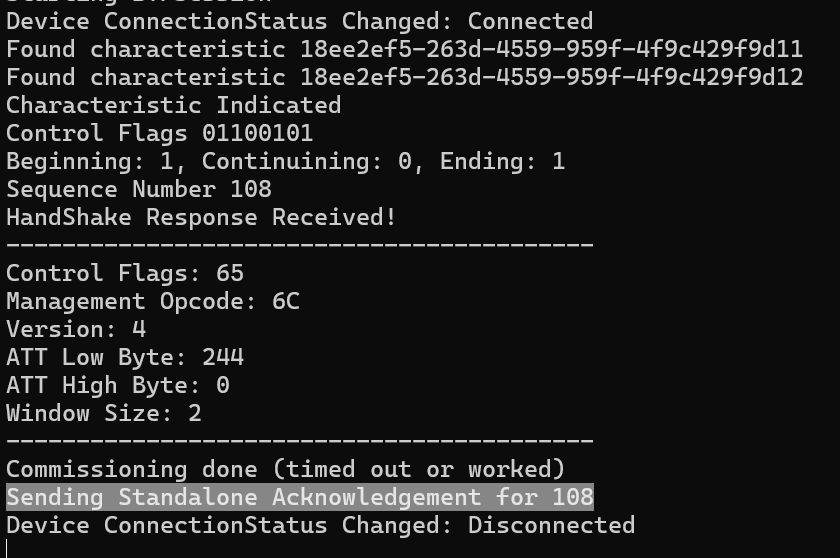Viewport: 840px width, 558px height.
Task: Click the dashed separator below Window Size
Action: [300, 440]
